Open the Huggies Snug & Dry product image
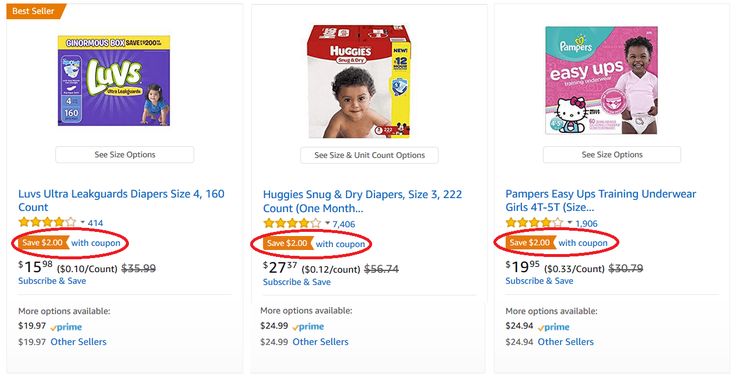 tap(359, 81)
